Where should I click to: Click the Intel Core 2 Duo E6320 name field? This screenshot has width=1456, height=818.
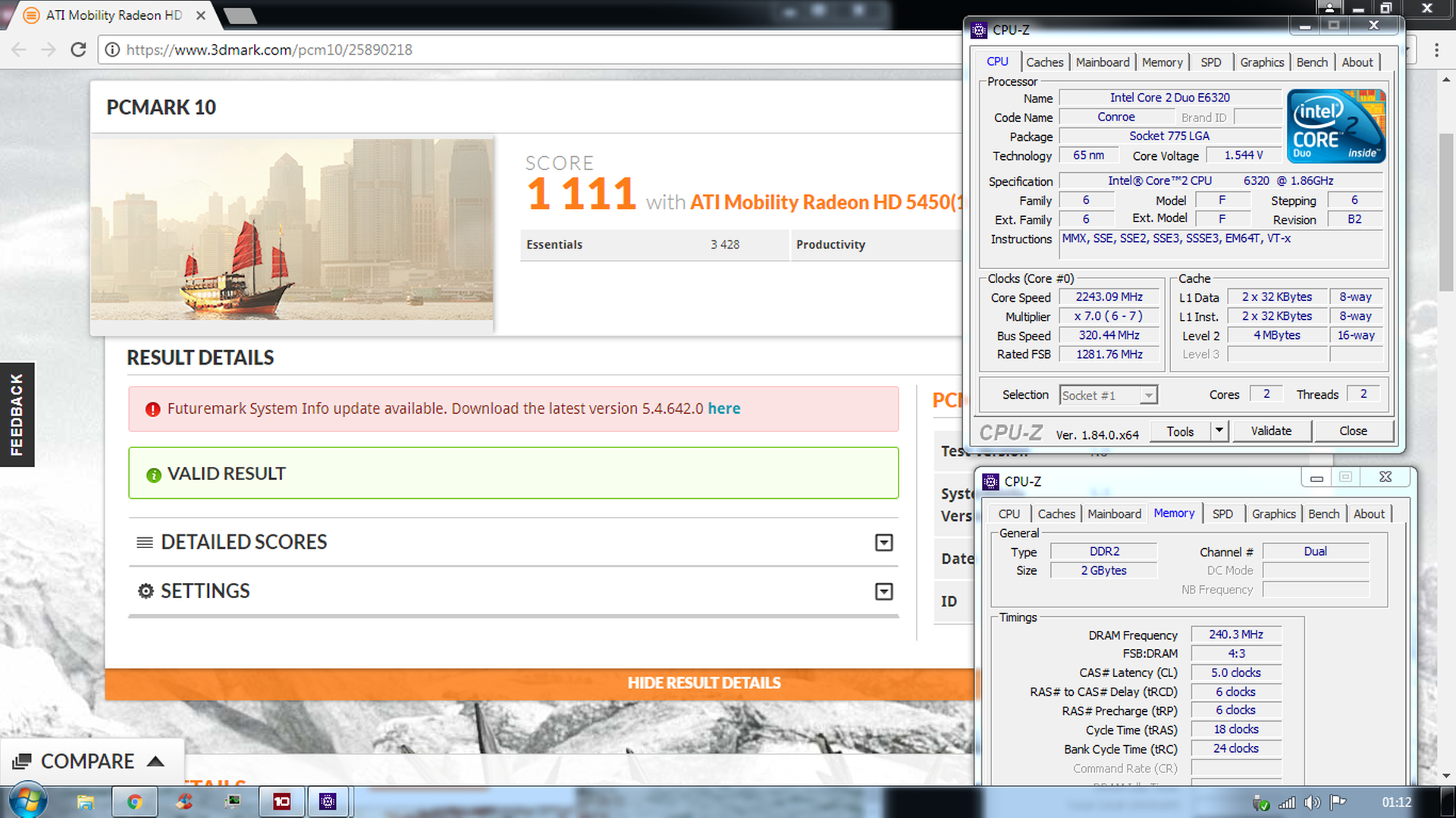(x=1169, y=98)
